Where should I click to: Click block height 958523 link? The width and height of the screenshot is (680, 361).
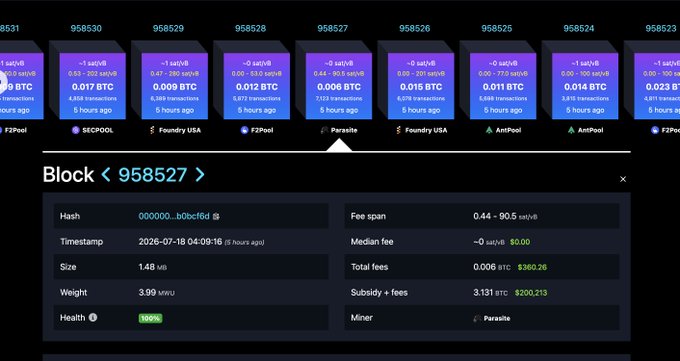click(661, 29)
